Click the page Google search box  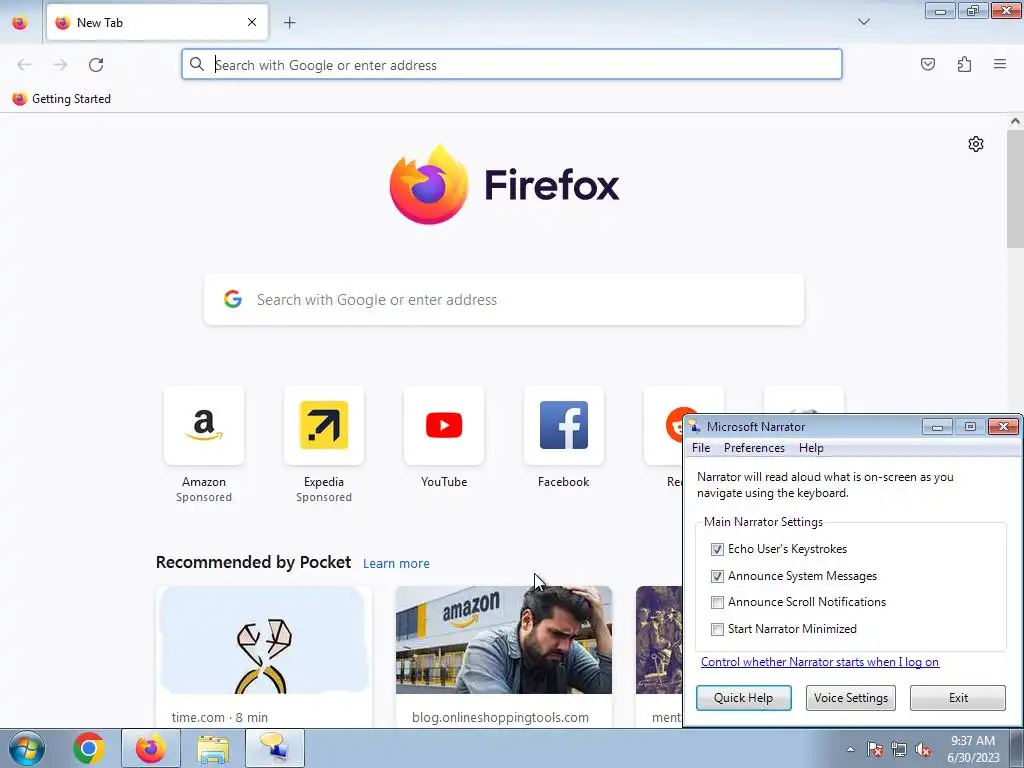[504, 300]
